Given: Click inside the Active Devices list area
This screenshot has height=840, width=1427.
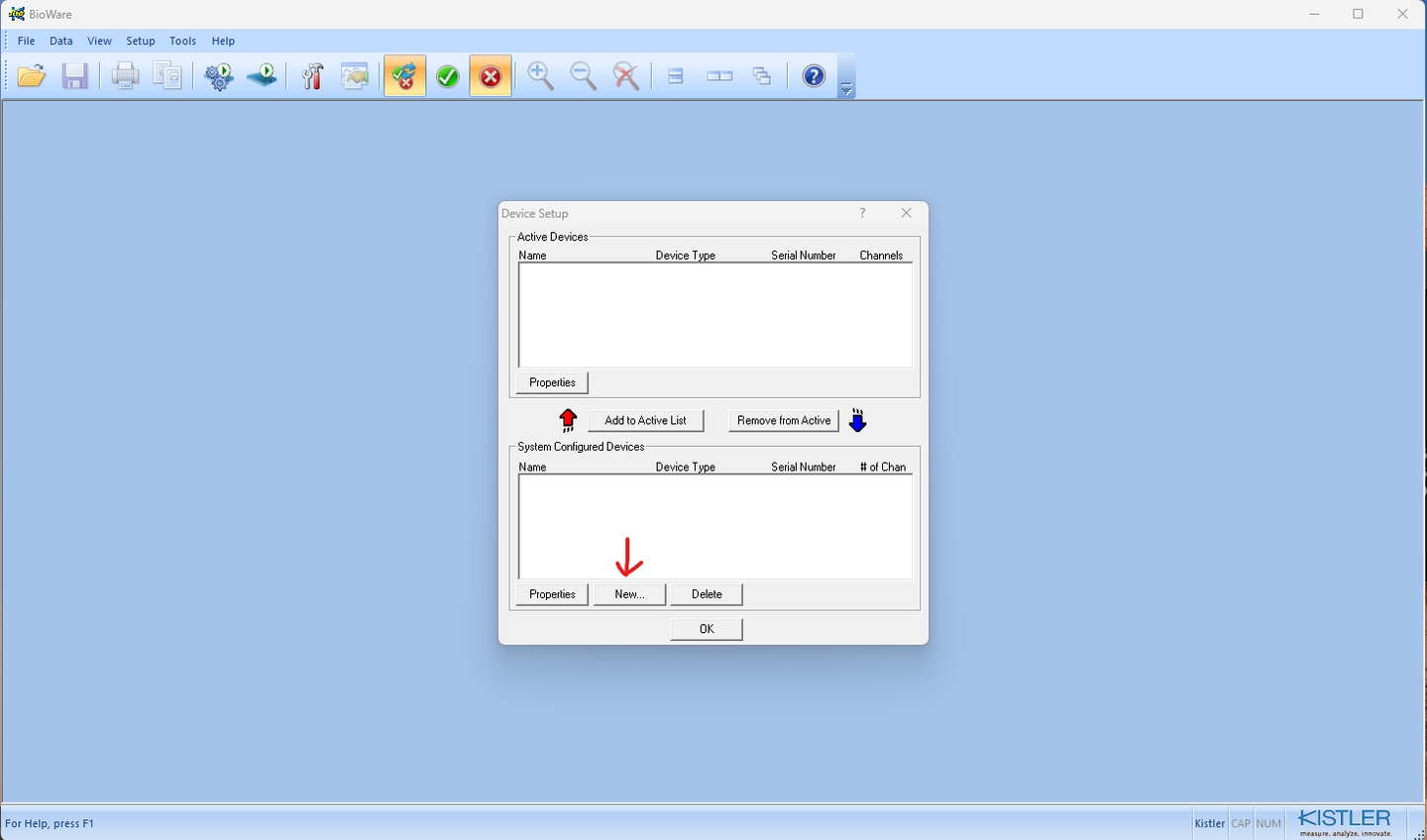Looking at the screenshot, I should pos(714,315).
